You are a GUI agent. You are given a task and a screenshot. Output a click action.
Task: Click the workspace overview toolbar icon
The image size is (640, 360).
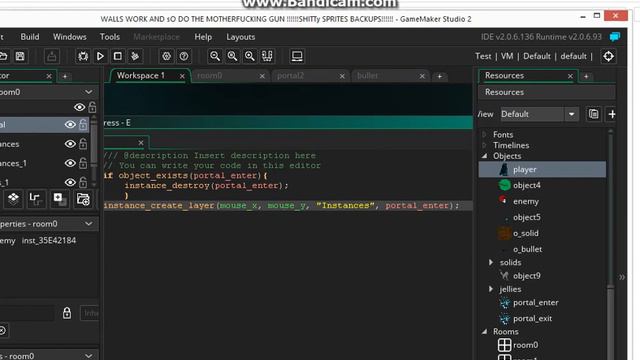(x=267, y=56)
